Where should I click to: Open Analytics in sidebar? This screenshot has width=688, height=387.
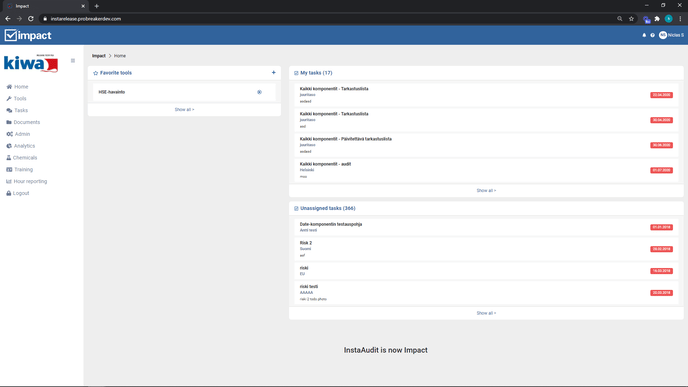tap(21, 146)
